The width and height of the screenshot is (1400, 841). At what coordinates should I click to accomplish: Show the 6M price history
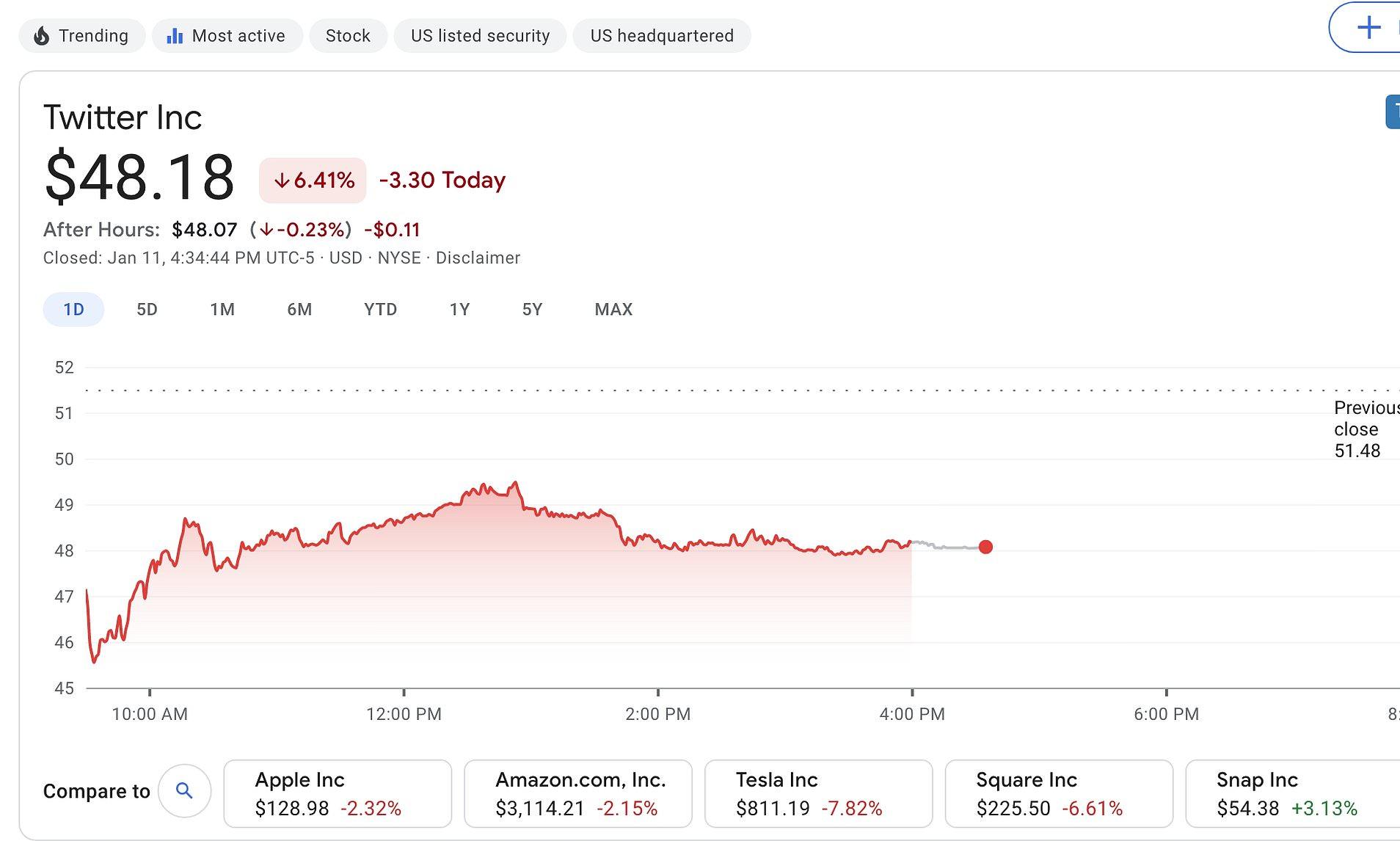pyautogui.click(x=299, y=309)
